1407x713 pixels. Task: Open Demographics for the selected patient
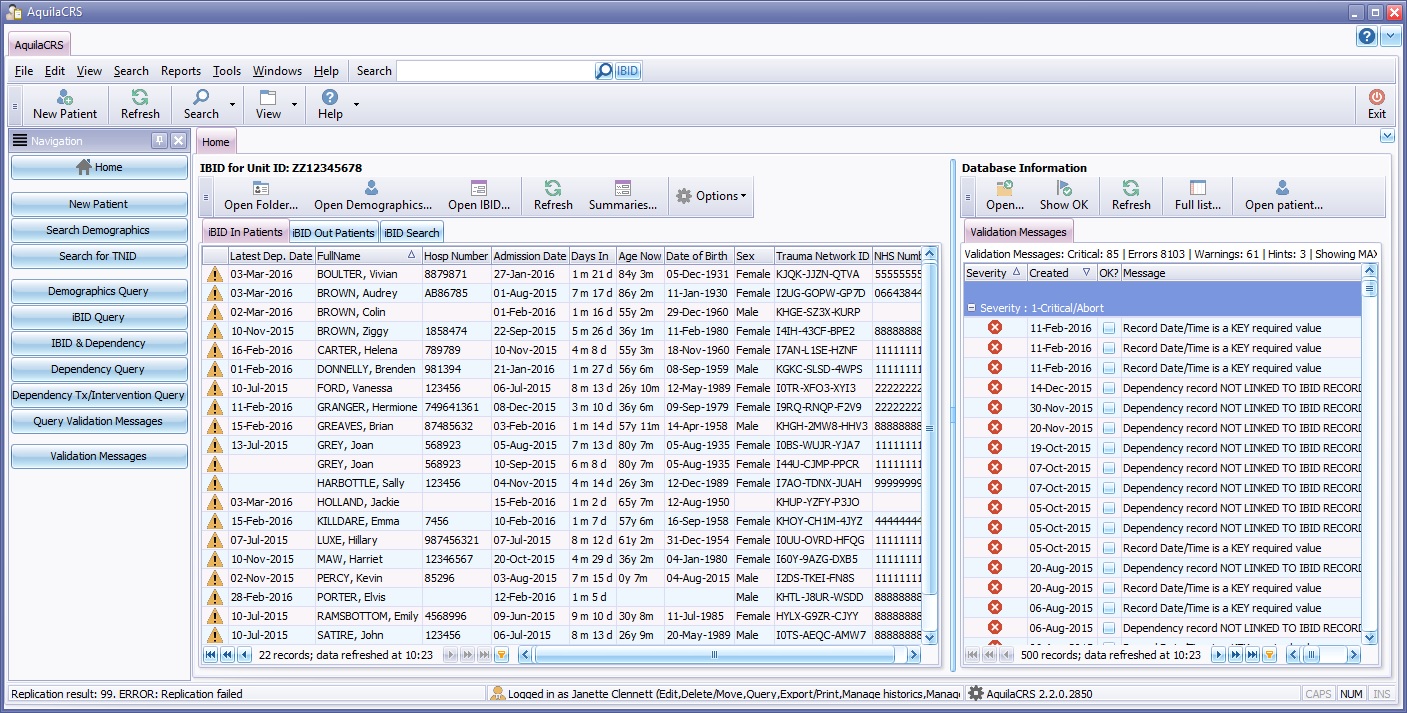tap(372, 189)
